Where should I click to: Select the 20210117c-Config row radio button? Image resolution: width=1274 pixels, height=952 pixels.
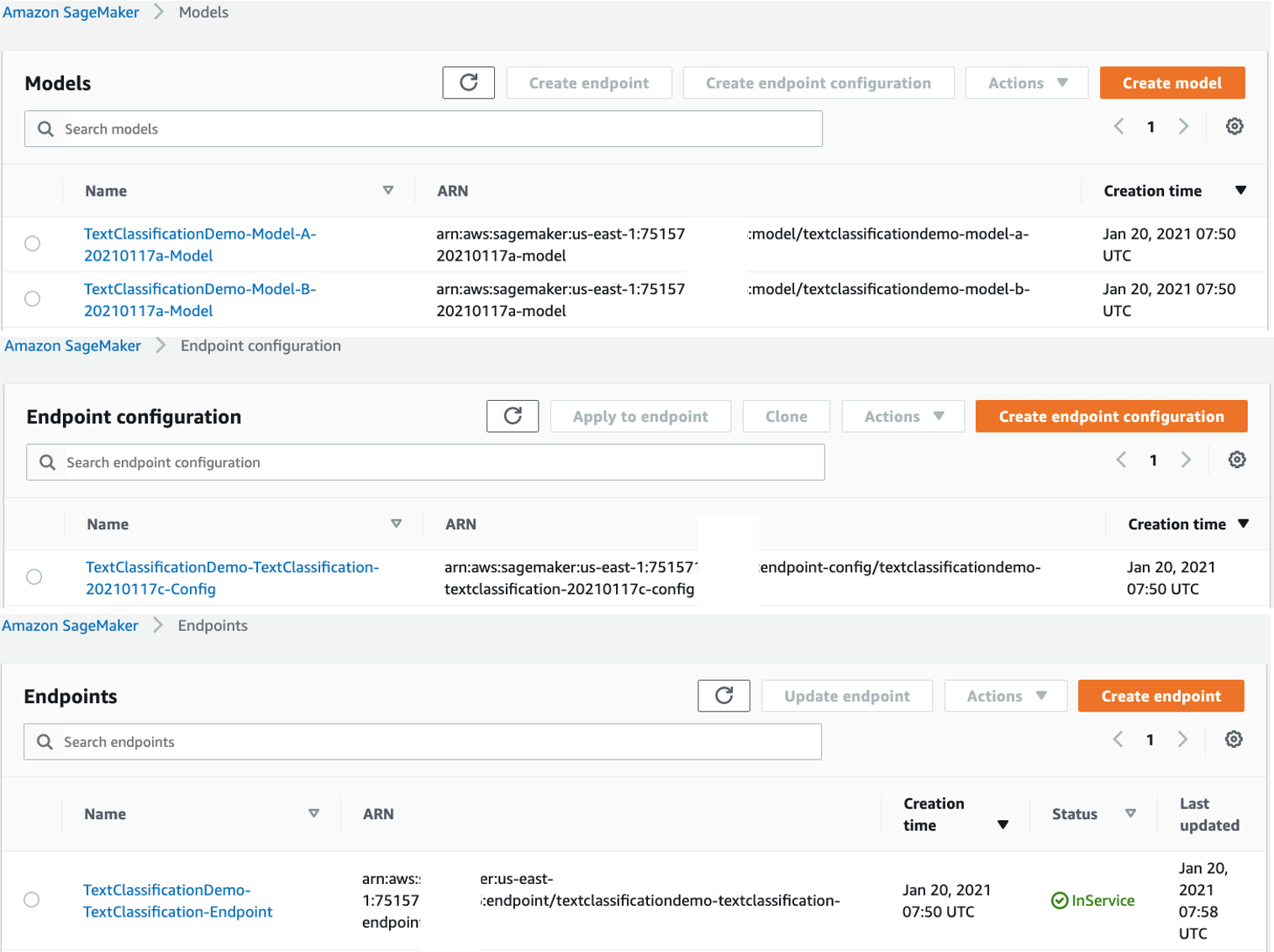(x=34, y=577)
